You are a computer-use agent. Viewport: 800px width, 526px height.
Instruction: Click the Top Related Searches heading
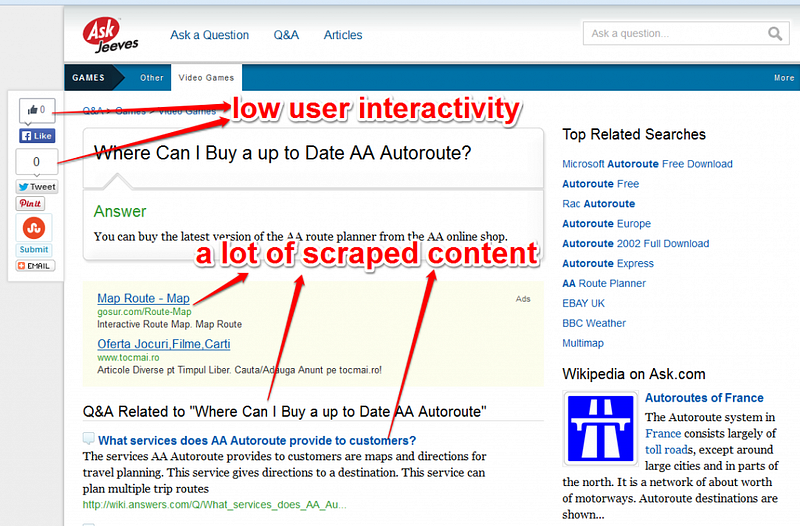click(x=634, y=134)
